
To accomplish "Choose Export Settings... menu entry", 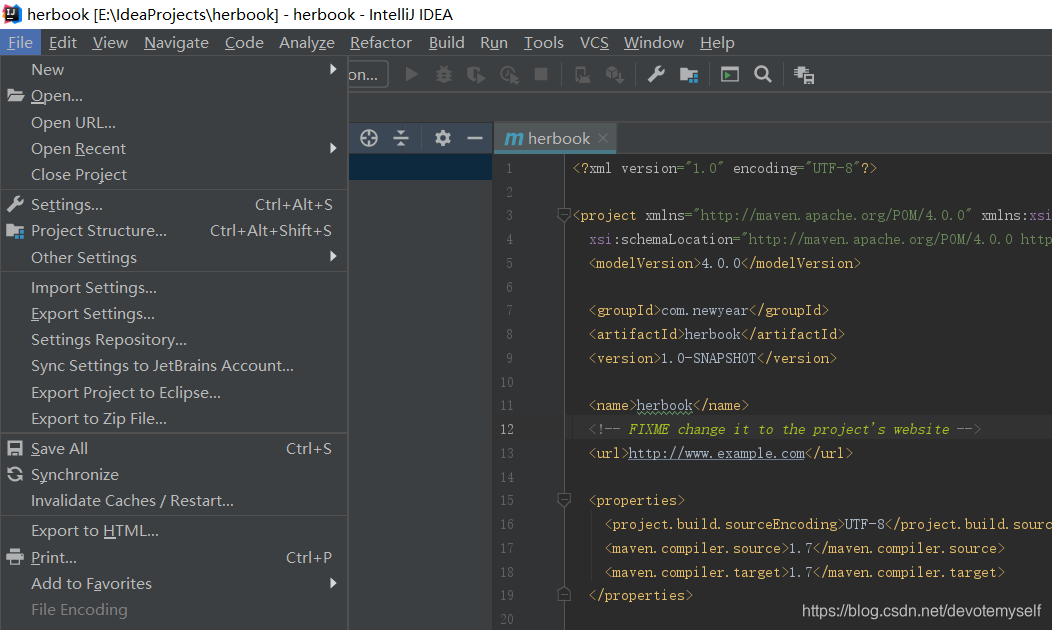I will click(x=174, y=314).
